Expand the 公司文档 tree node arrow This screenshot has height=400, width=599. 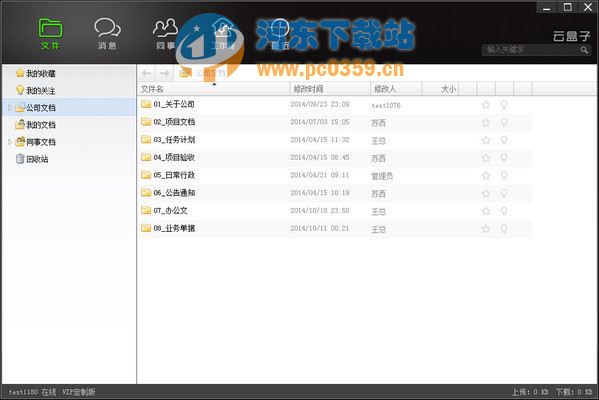tap(10, 108)
